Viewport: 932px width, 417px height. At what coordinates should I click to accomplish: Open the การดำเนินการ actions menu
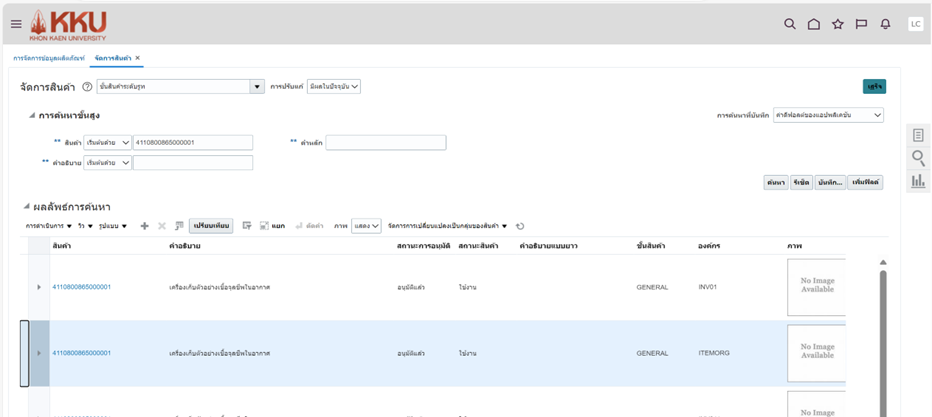click(48, 226)
